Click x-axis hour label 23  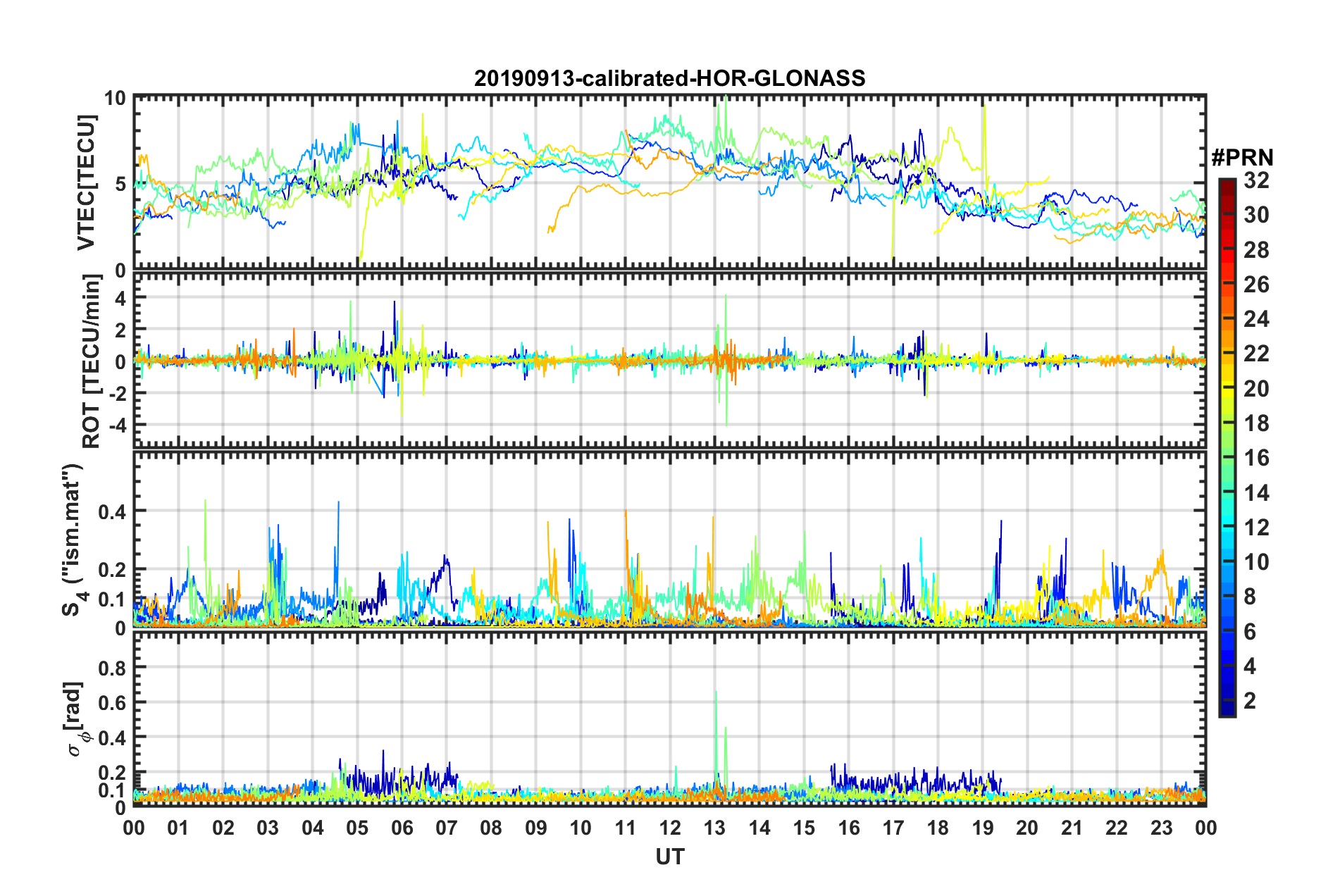pos(1161,828)
